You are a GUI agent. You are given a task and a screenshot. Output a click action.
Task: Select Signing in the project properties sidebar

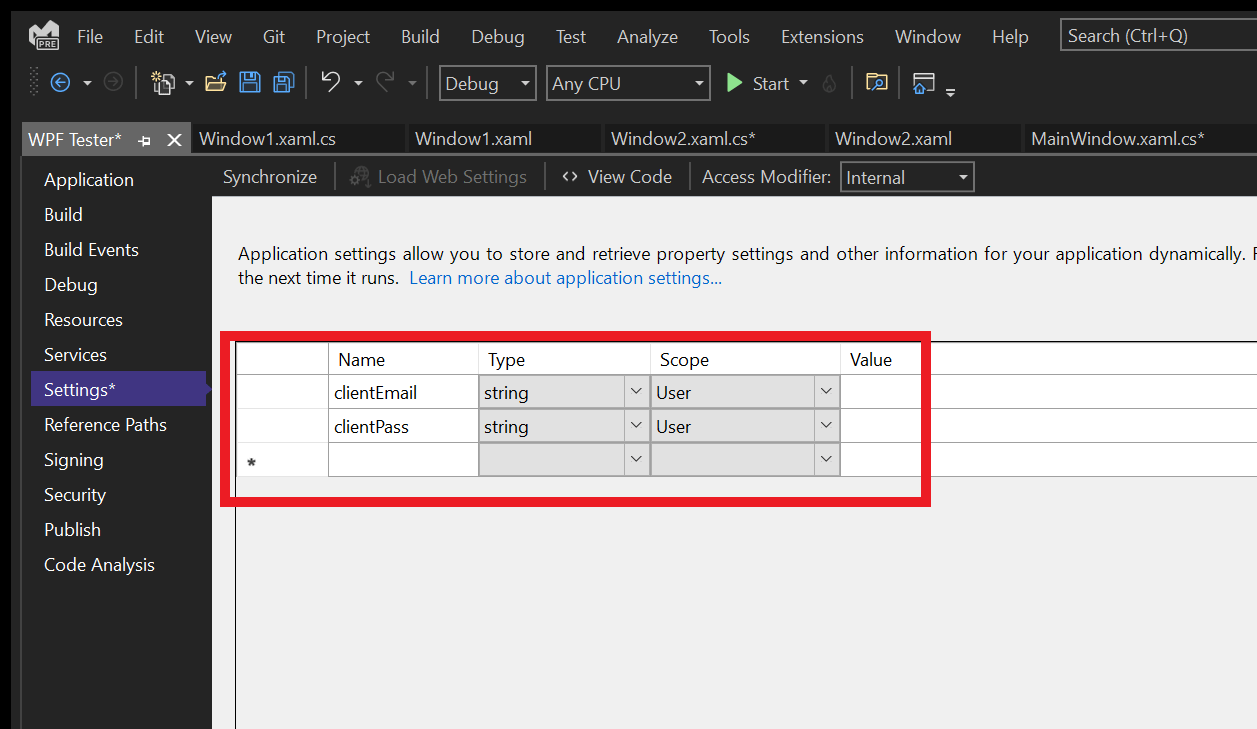coord(73,459)
